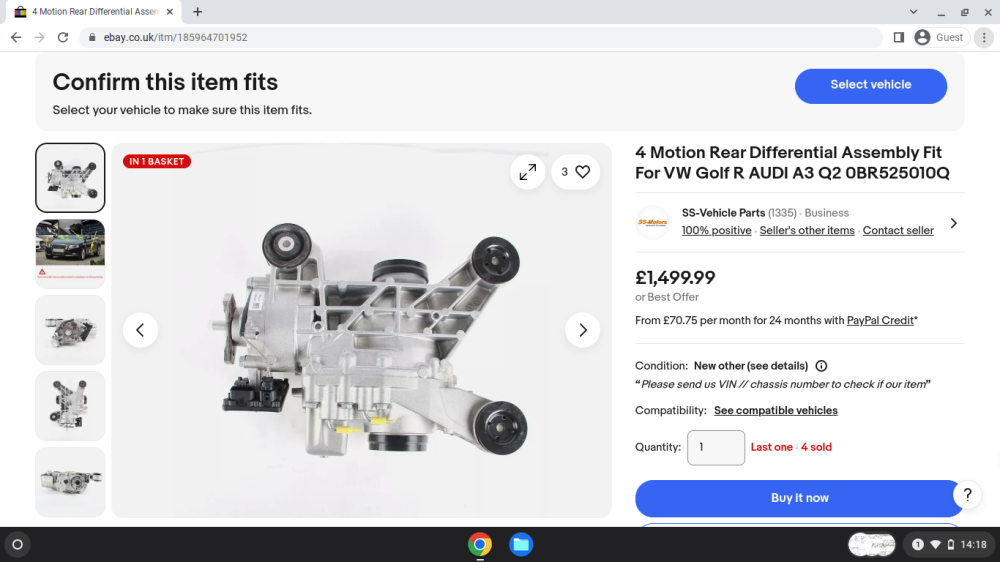This screenshot has height=562, width=1000.
Task: Expand seller details chevron
Action: (953, 223)
